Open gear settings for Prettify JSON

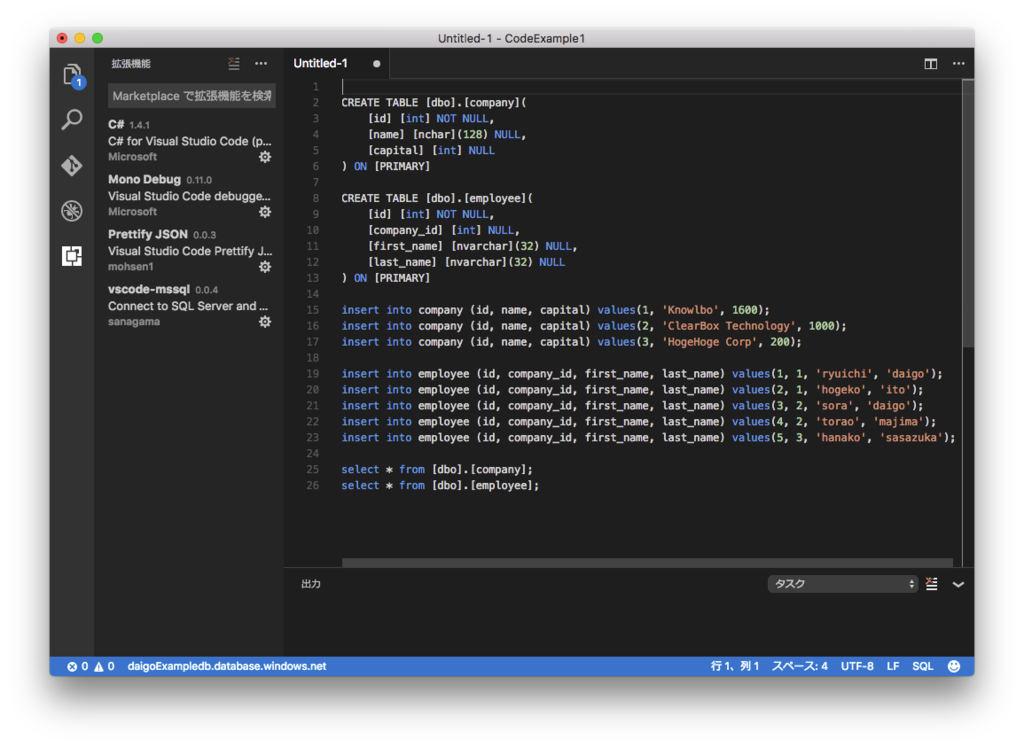pyautogui.click(x=264, y=266)
